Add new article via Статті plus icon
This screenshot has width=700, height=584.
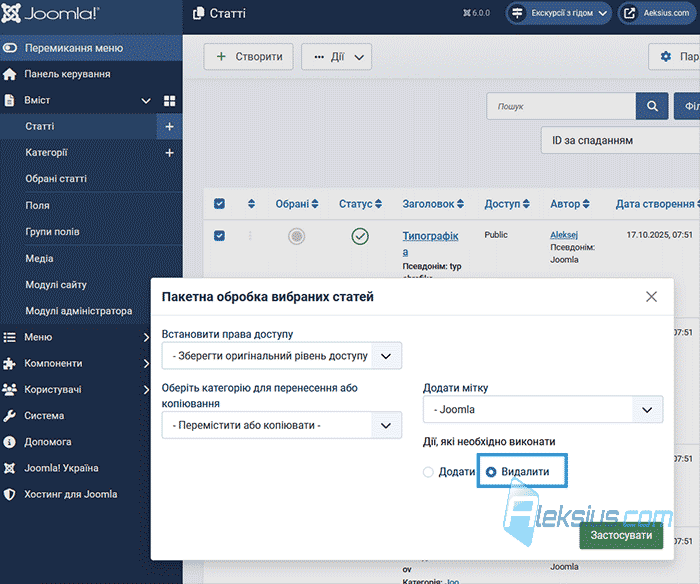pyautogui.click(x=169, y=127)
